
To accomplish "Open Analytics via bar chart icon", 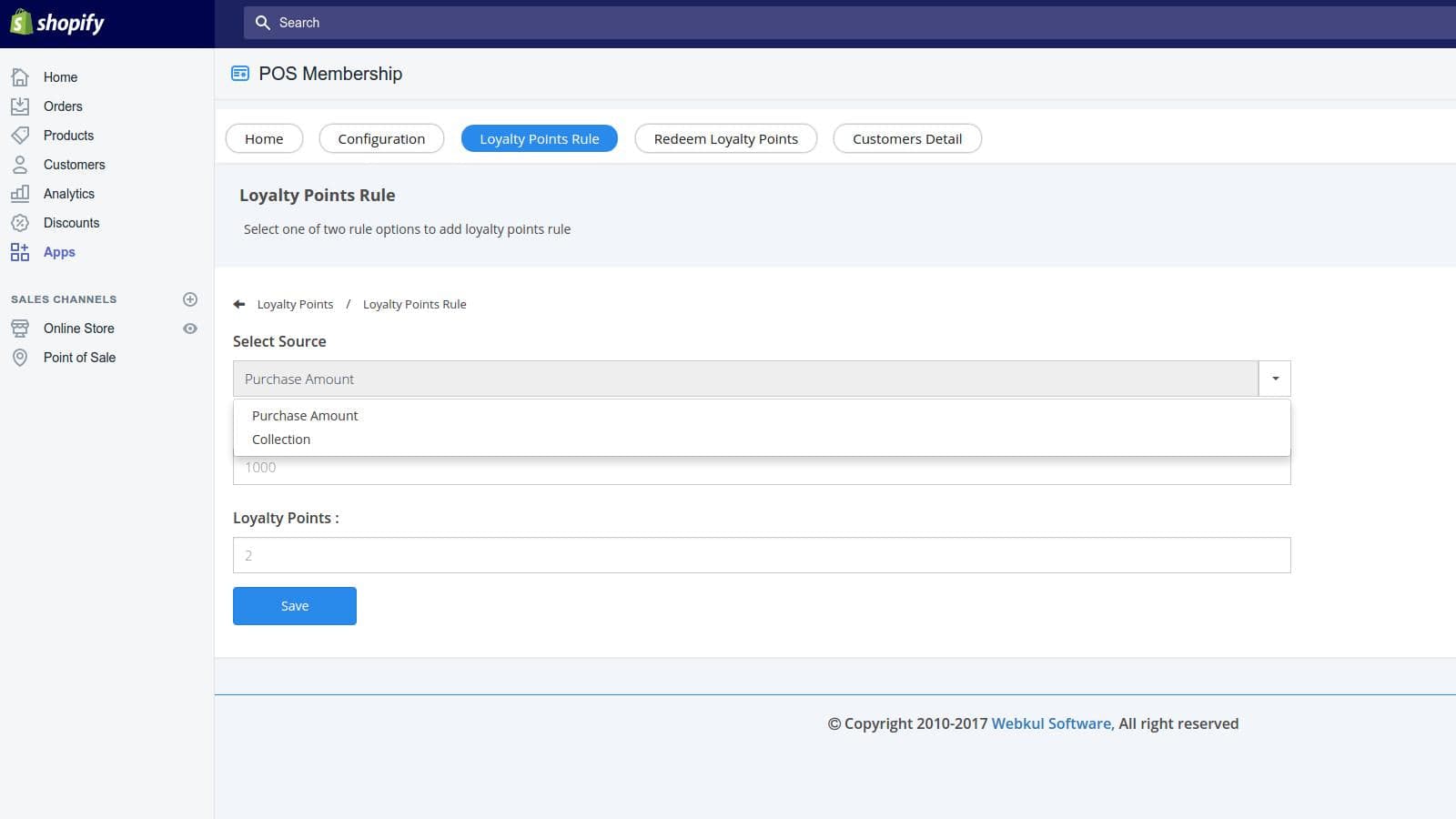I will tap(20, 194).
